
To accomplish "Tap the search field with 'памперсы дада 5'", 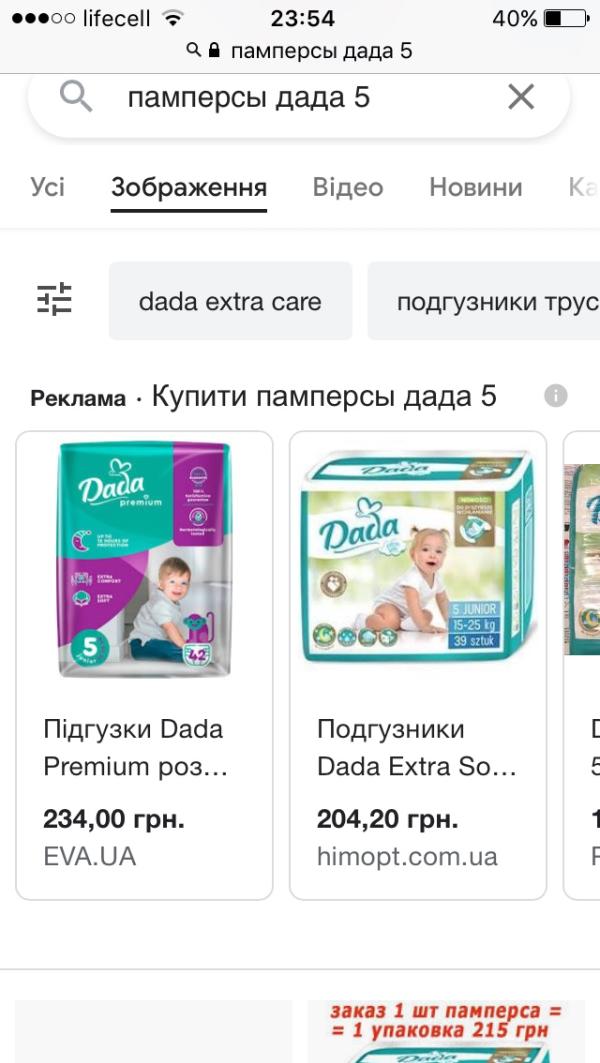I will tap(298, 98).
